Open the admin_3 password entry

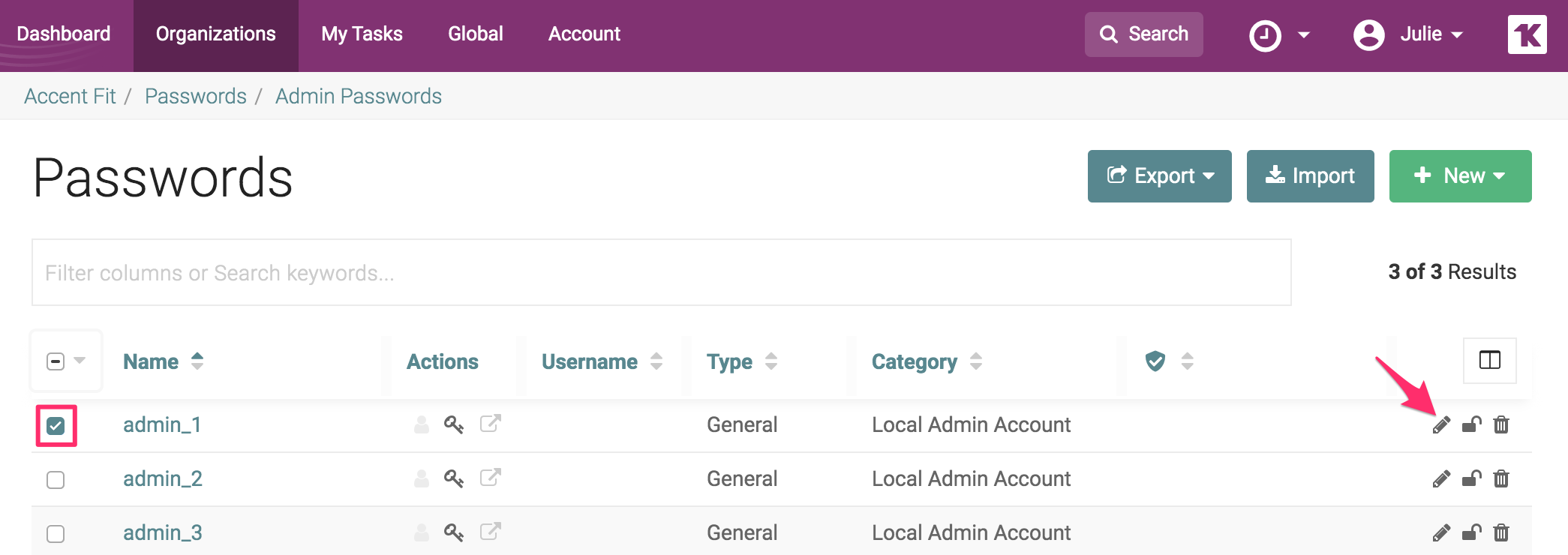[163, 533]
